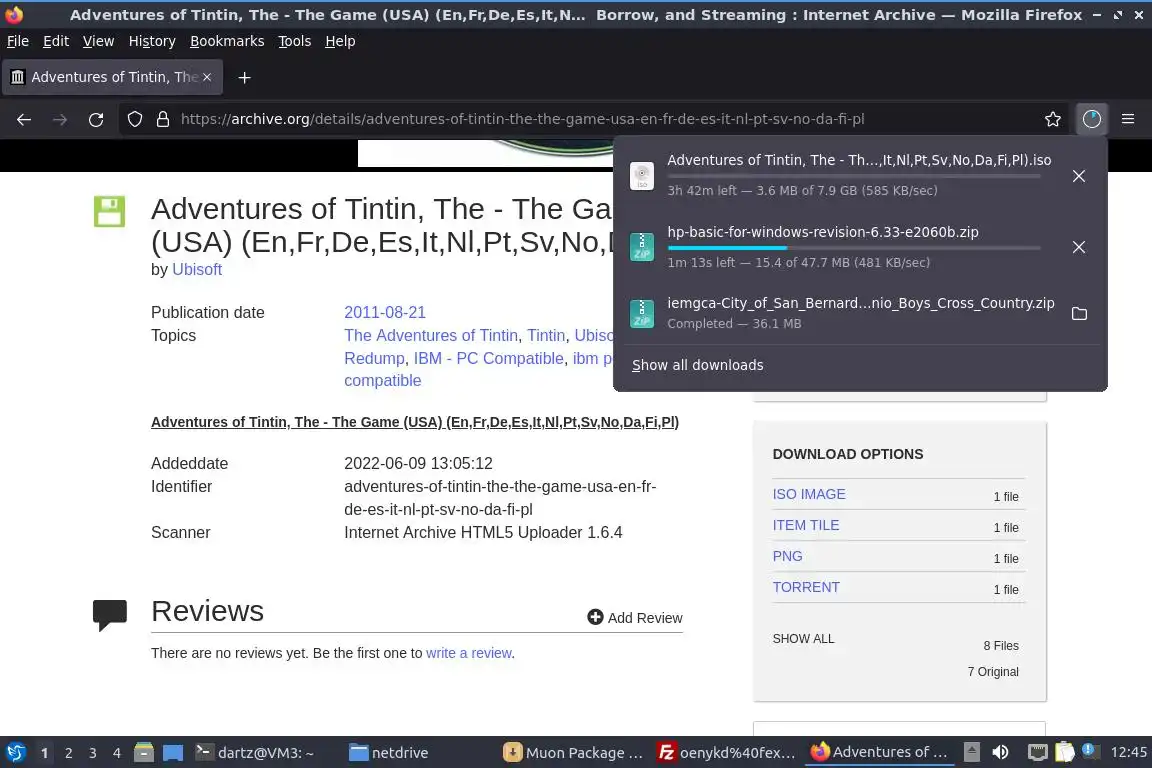The image size is (1152, 768).
Task: Open the History menu
Action: [152, 41]
